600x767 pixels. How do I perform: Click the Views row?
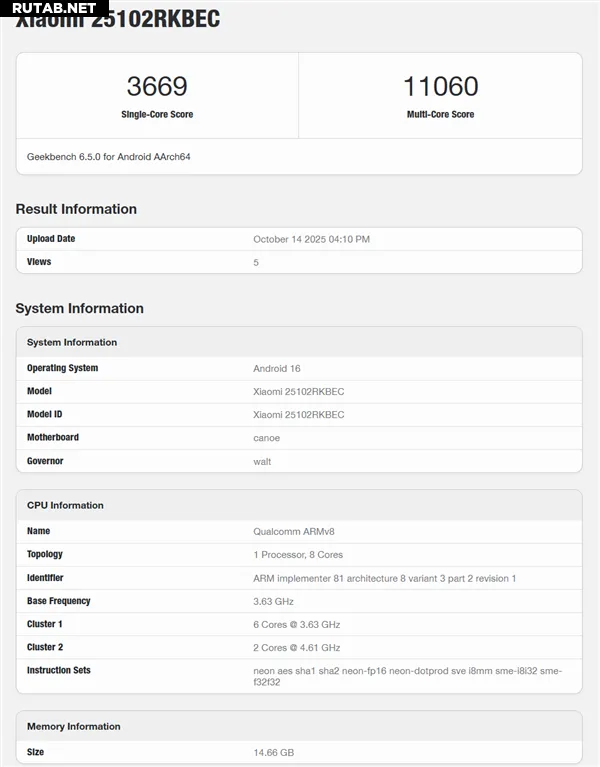click(x=298, y=262)
